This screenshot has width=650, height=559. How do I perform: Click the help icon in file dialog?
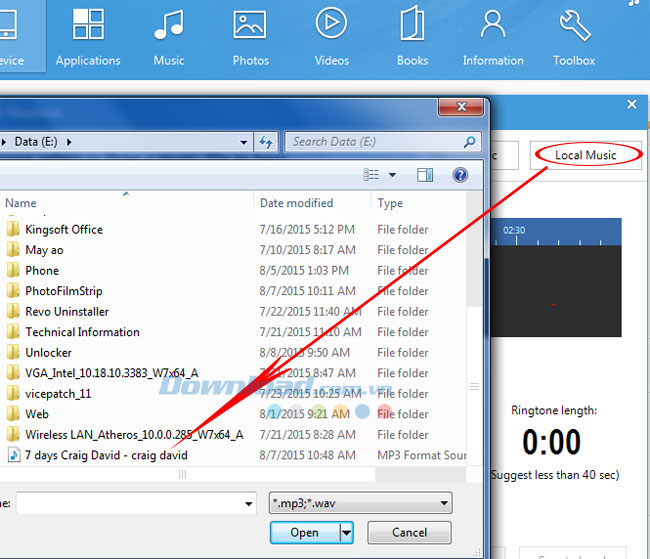pyautogui.click(x=460, y=175)
